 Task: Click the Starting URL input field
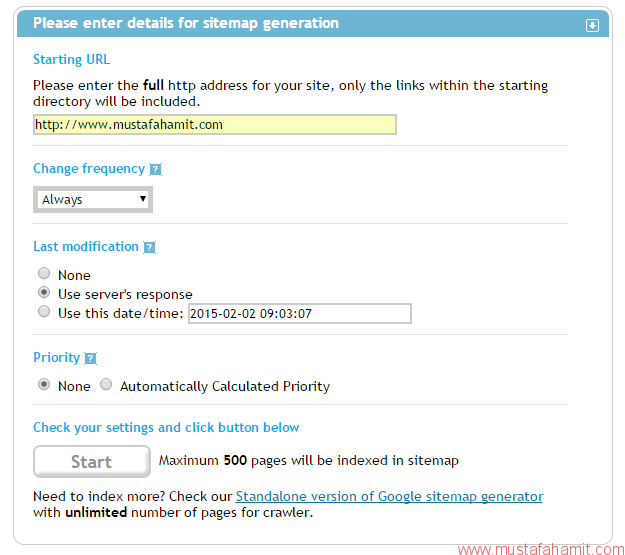click(x=215, y=125)
